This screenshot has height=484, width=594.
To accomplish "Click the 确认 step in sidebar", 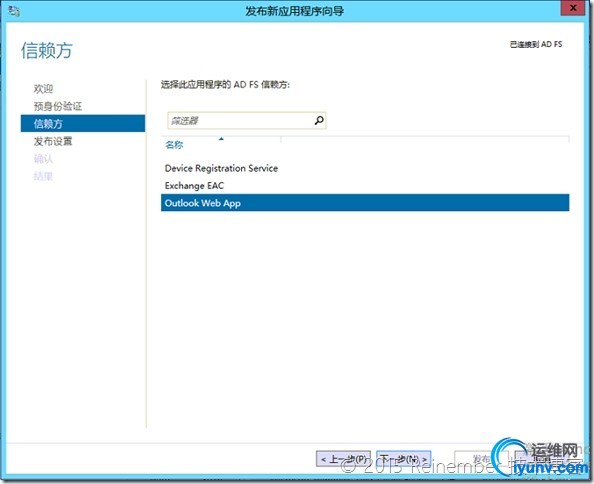I will (x=43, y=159).
